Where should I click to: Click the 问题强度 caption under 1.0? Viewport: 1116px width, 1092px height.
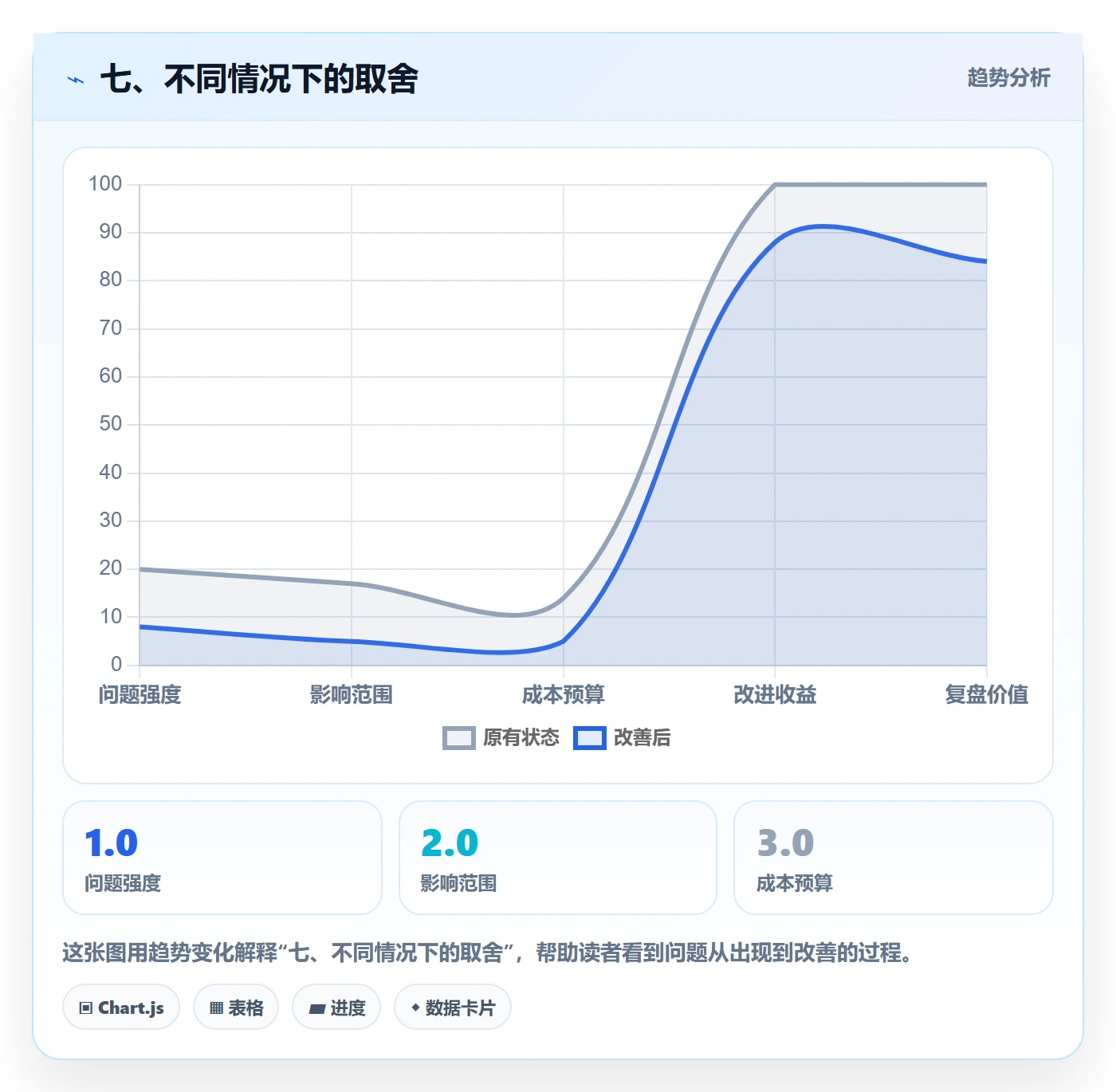pyautogui.click(x=123, y=883)
